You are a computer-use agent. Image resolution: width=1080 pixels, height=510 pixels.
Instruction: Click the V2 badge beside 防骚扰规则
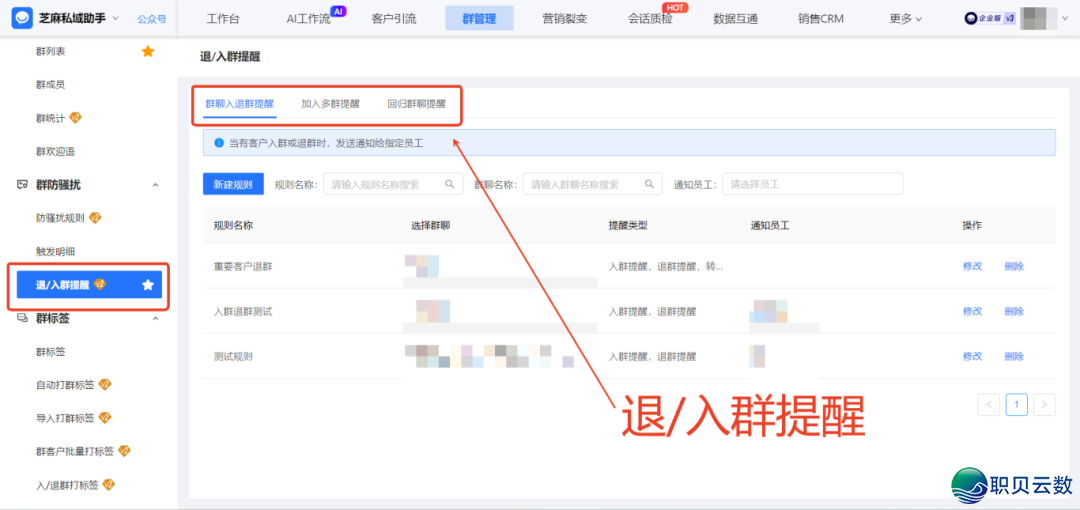[x=95, y=218]
